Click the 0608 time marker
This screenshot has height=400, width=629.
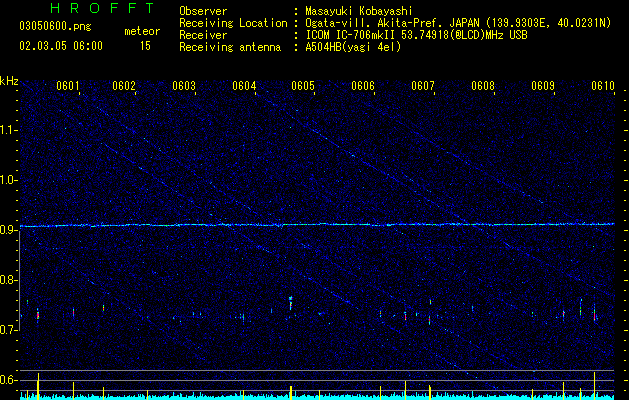pos(483,86)
